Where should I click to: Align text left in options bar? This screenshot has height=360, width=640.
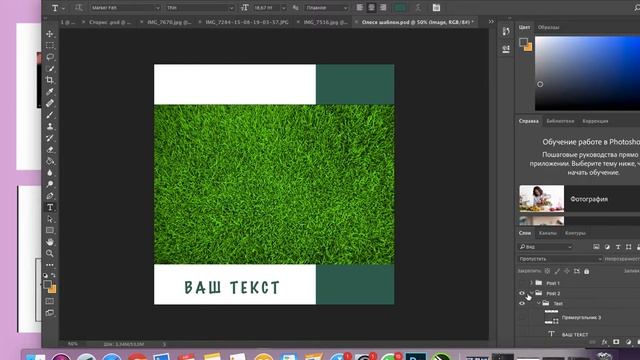[360, 7]
